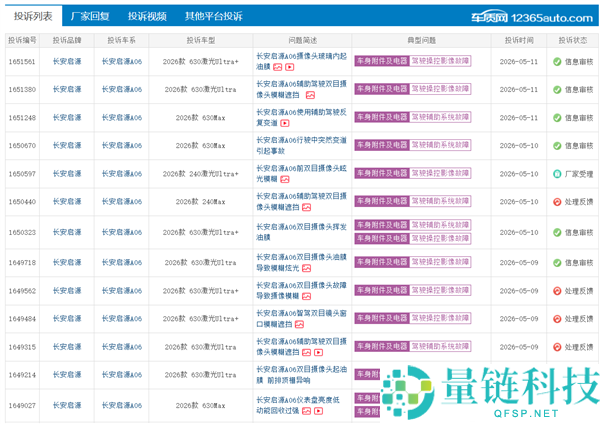This screenshot has height=424, width=600.
Task: Click series link 长安启源A06 in row 1650670
Action: [x=122, y=146]
